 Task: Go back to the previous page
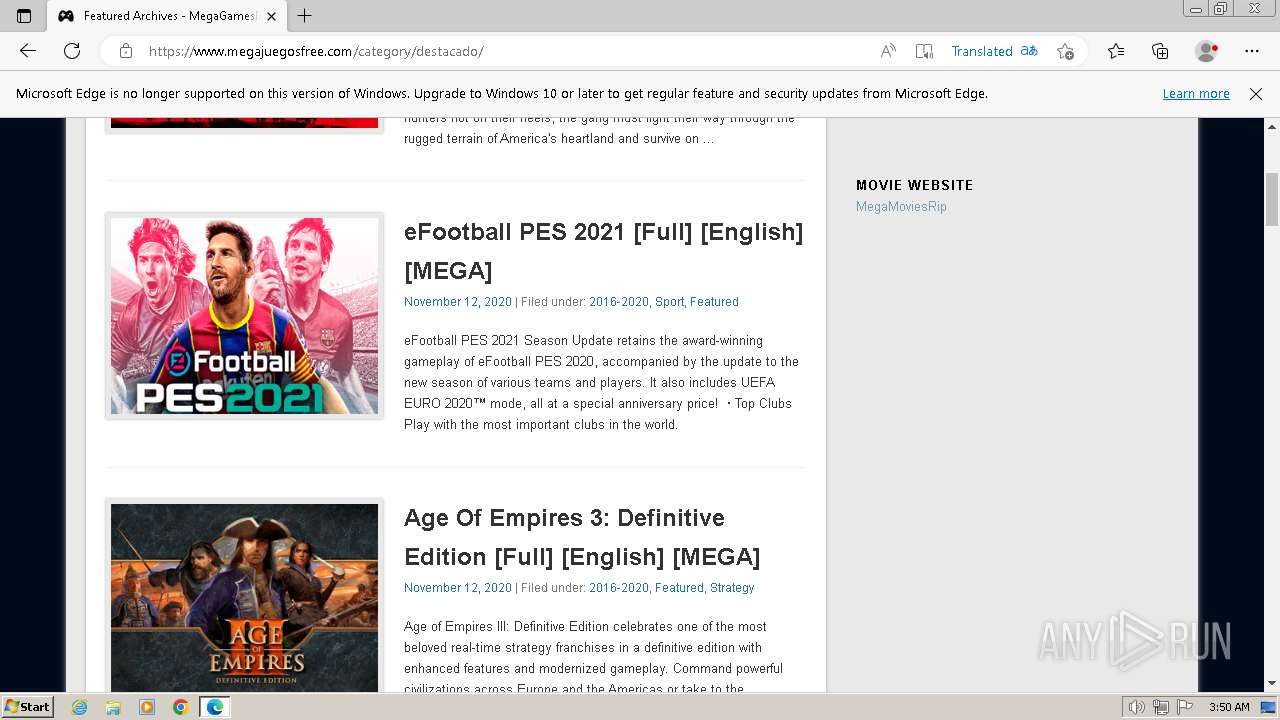click(28, 51)
